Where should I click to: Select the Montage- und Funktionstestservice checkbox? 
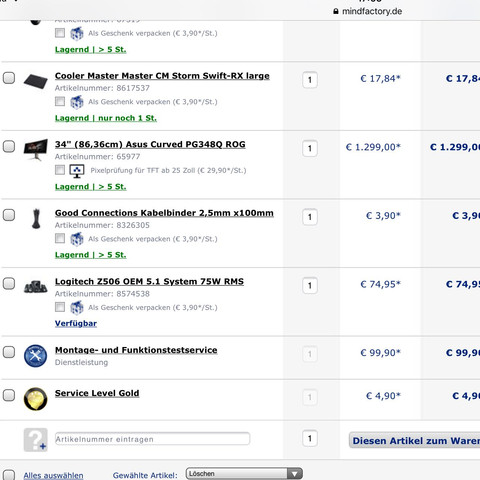9,352
